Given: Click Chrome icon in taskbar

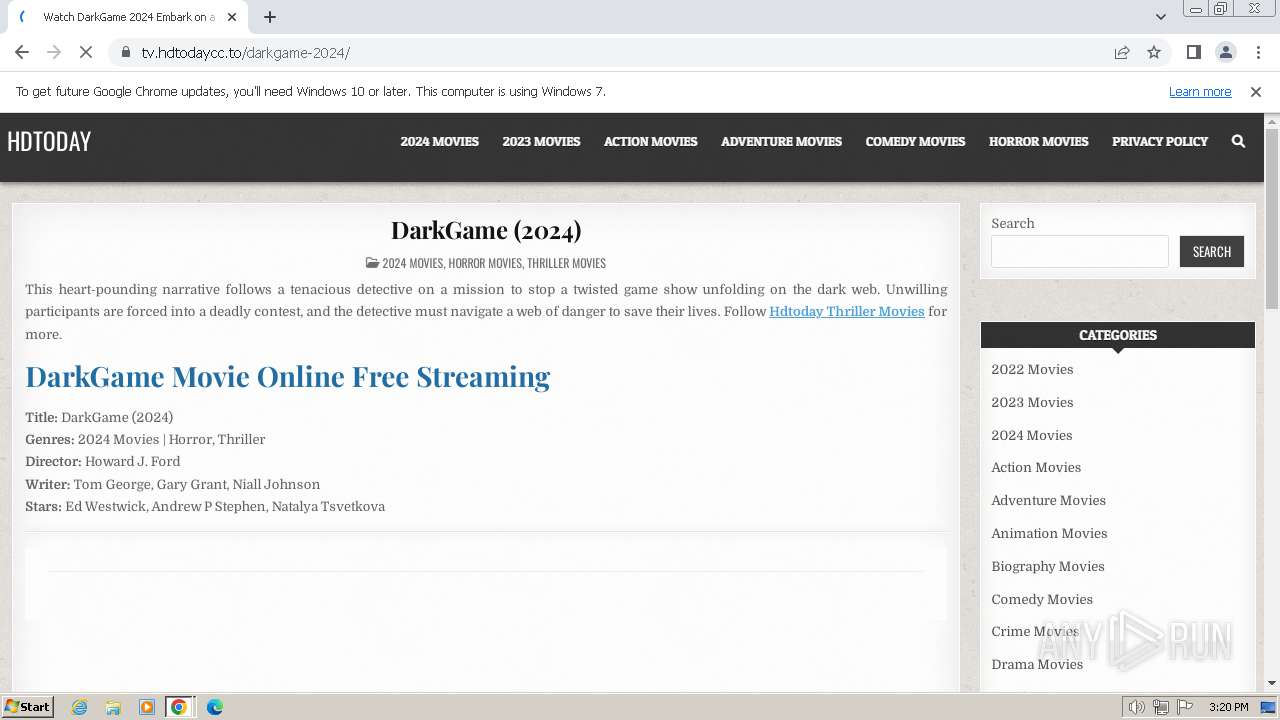Looking at the screenshot, I should coord(179,707).
